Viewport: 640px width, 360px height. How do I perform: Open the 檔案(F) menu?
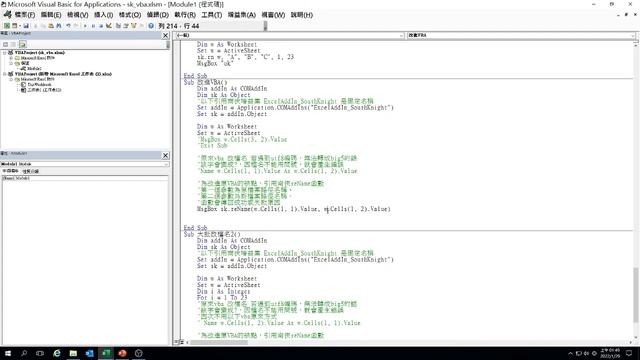tap(24, 15)
